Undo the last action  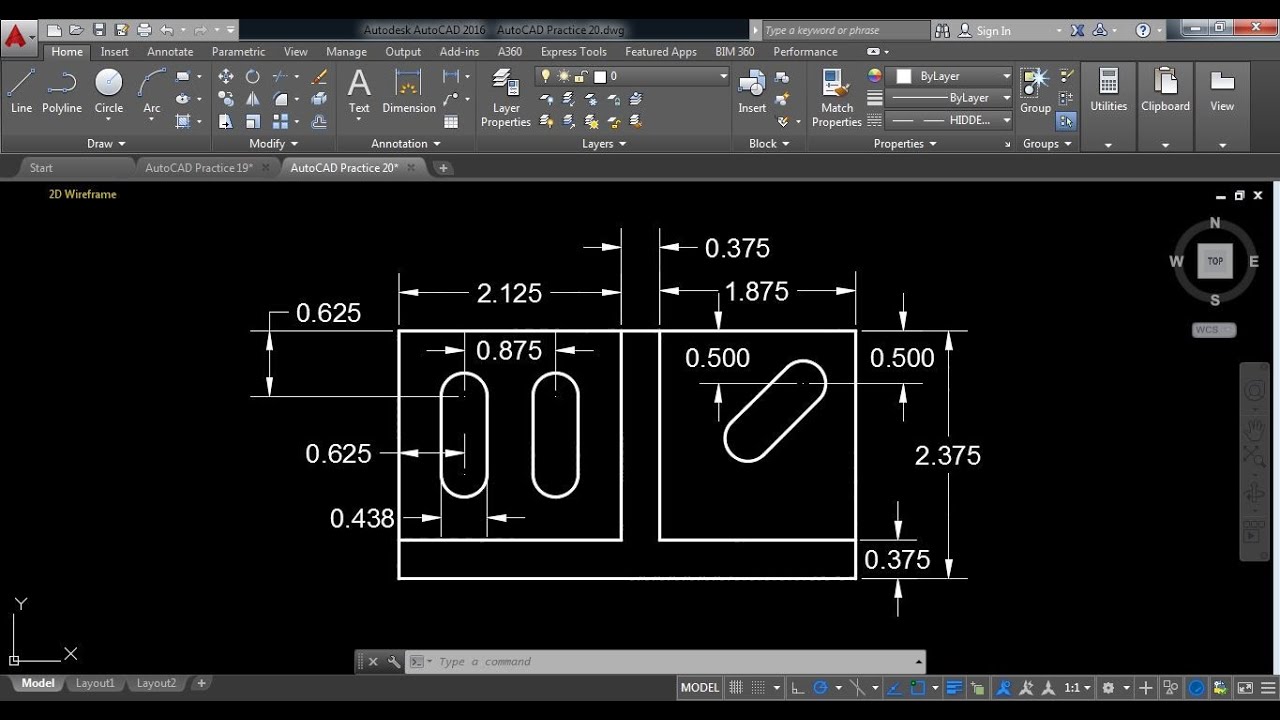167,30
